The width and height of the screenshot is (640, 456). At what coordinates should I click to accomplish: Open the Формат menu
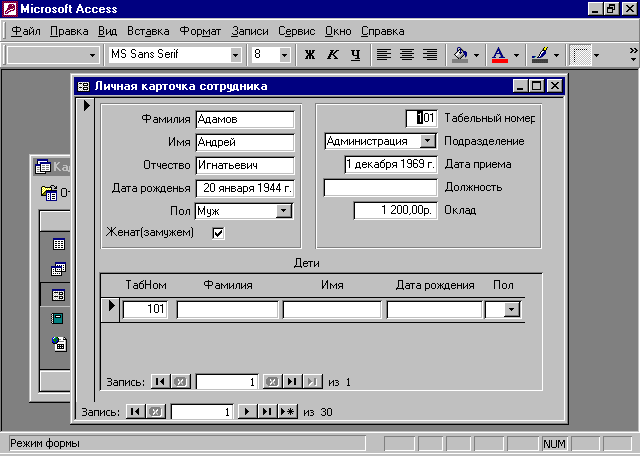click(x=200, y=31)
